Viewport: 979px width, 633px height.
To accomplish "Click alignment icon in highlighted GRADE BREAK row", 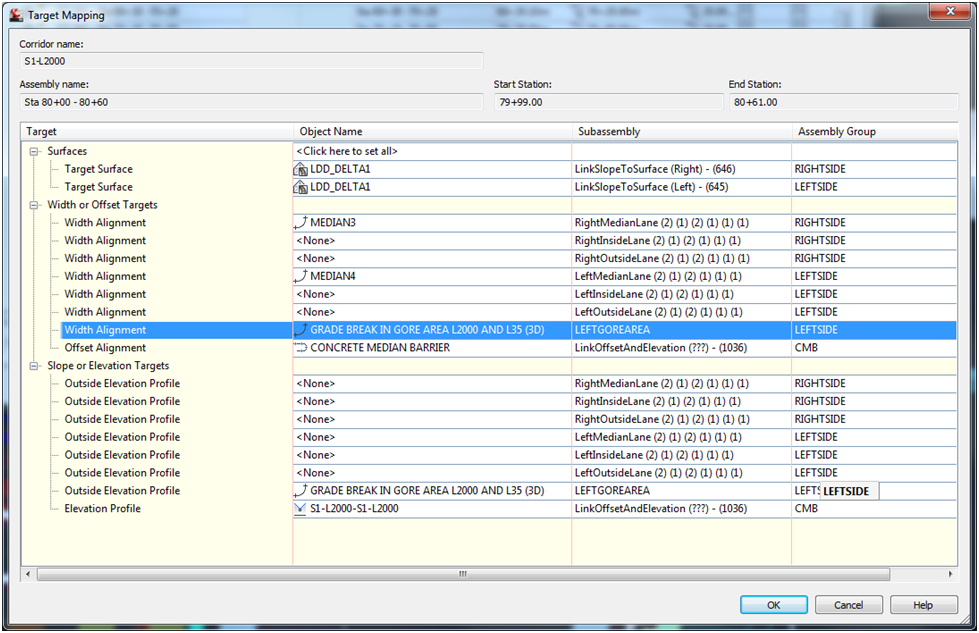I will pos(301,330).
